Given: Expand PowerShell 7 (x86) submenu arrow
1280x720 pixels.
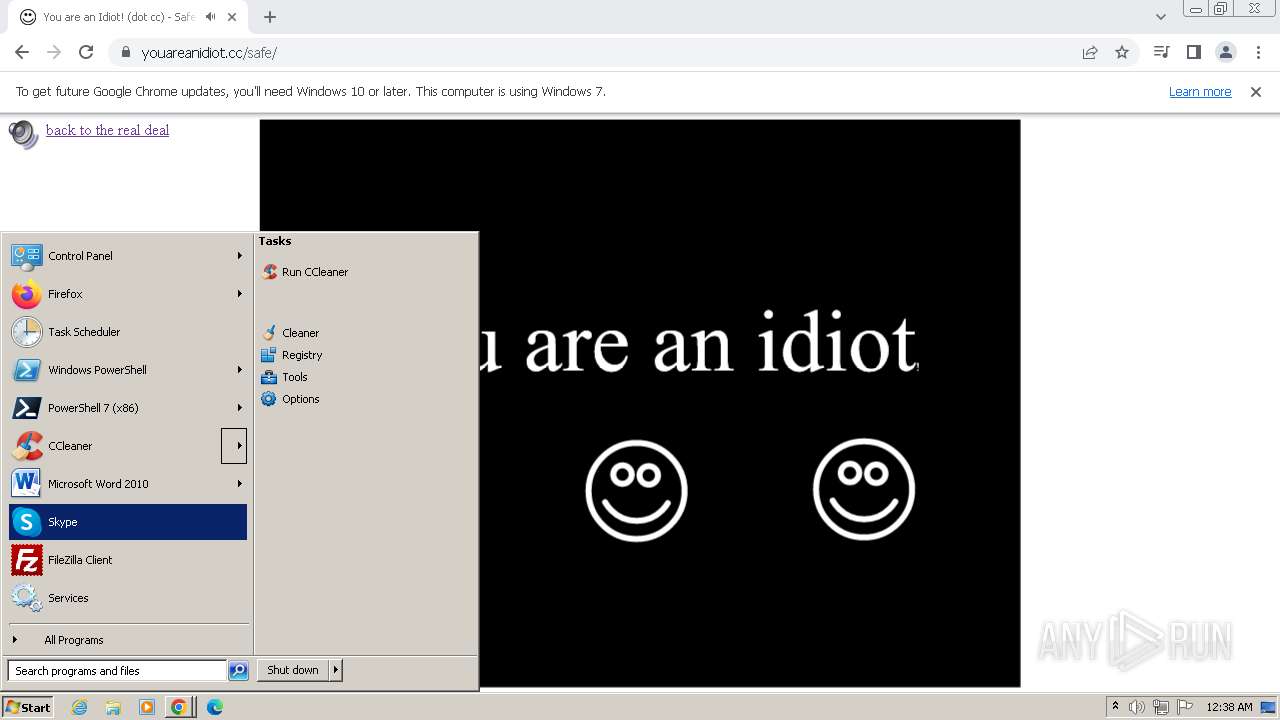Looking at the screenshot, I should 239,408.
